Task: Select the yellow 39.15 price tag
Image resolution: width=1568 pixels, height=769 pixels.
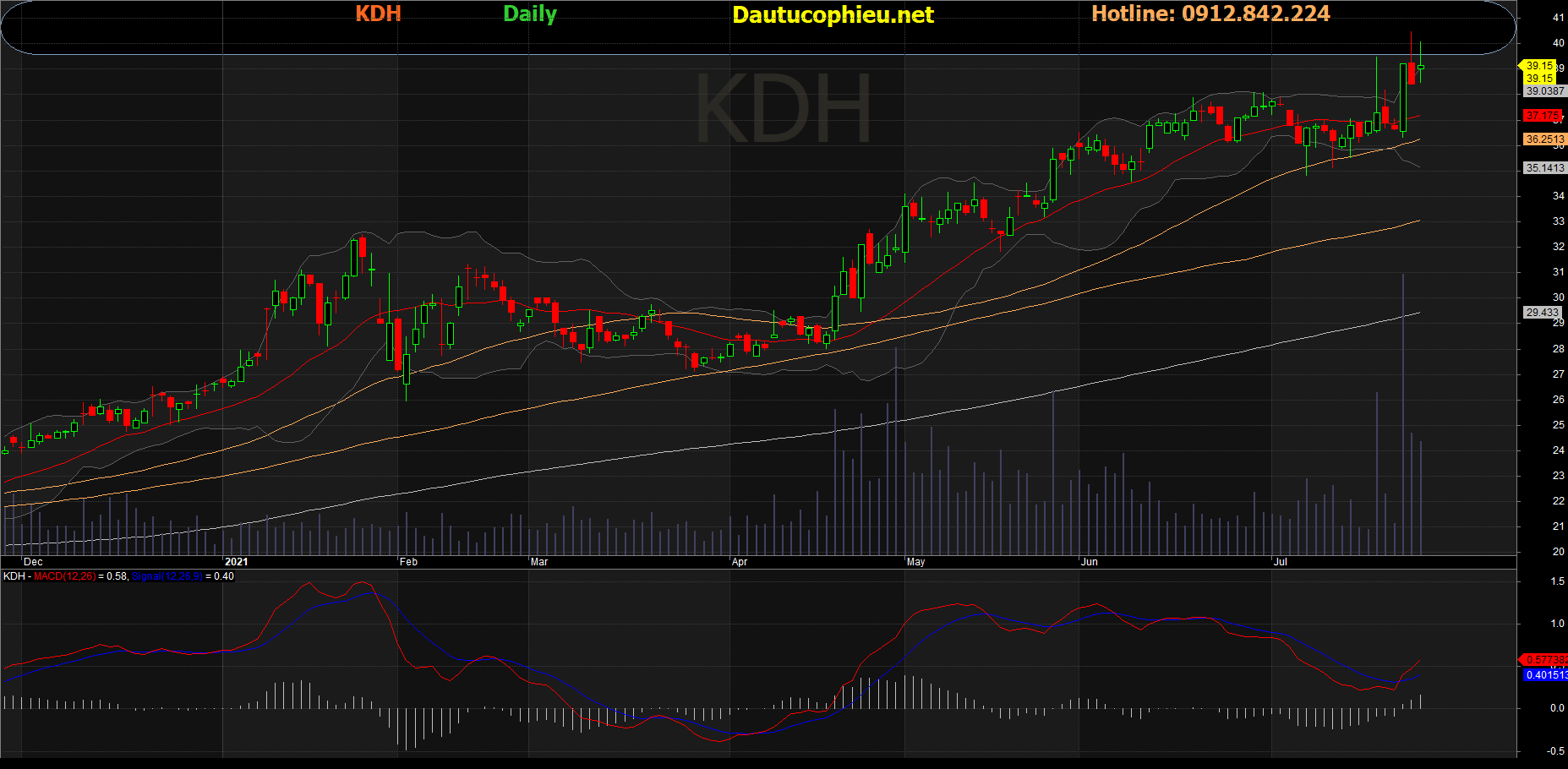Action: (x=1539, y=66)
